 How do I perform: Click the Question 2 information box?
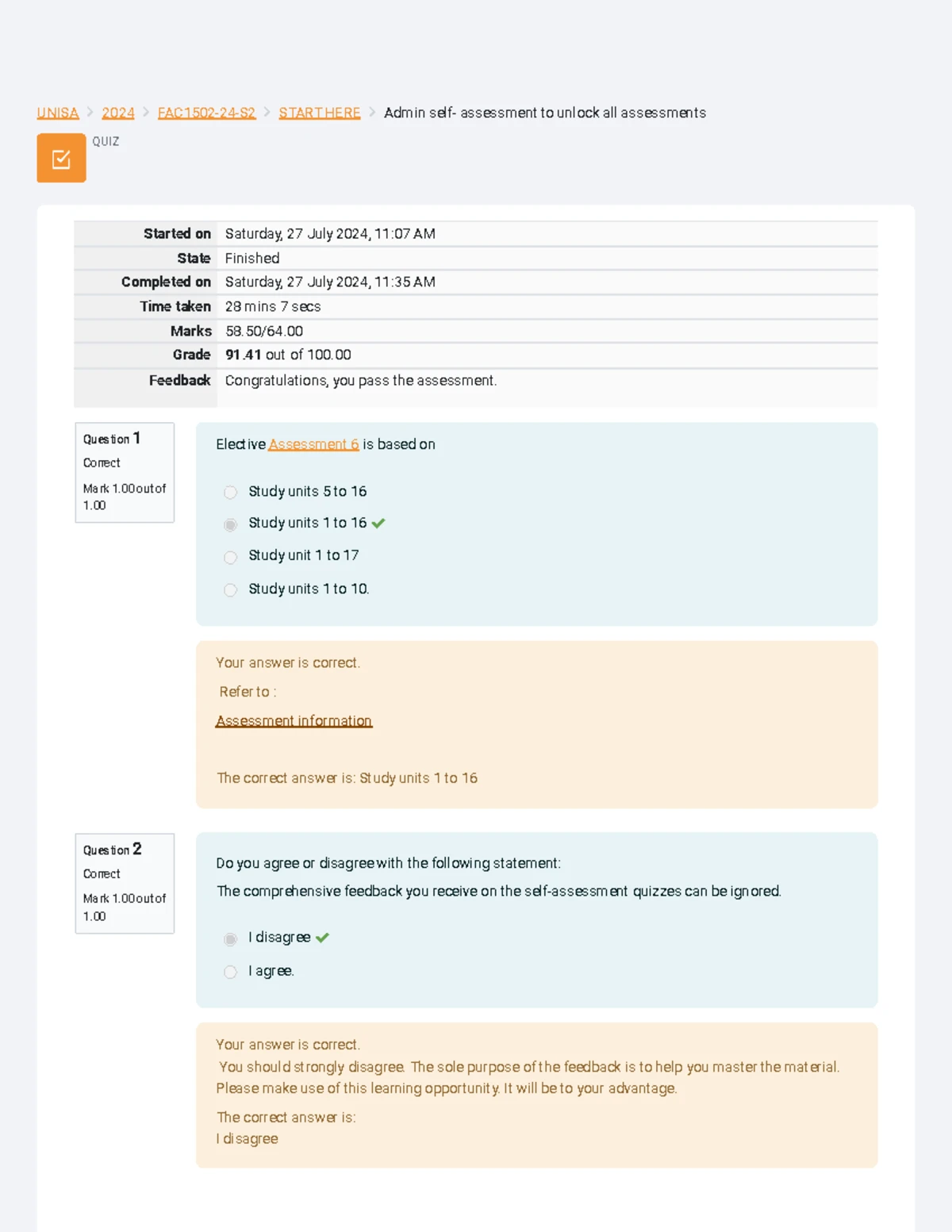[x=125, y=883]
